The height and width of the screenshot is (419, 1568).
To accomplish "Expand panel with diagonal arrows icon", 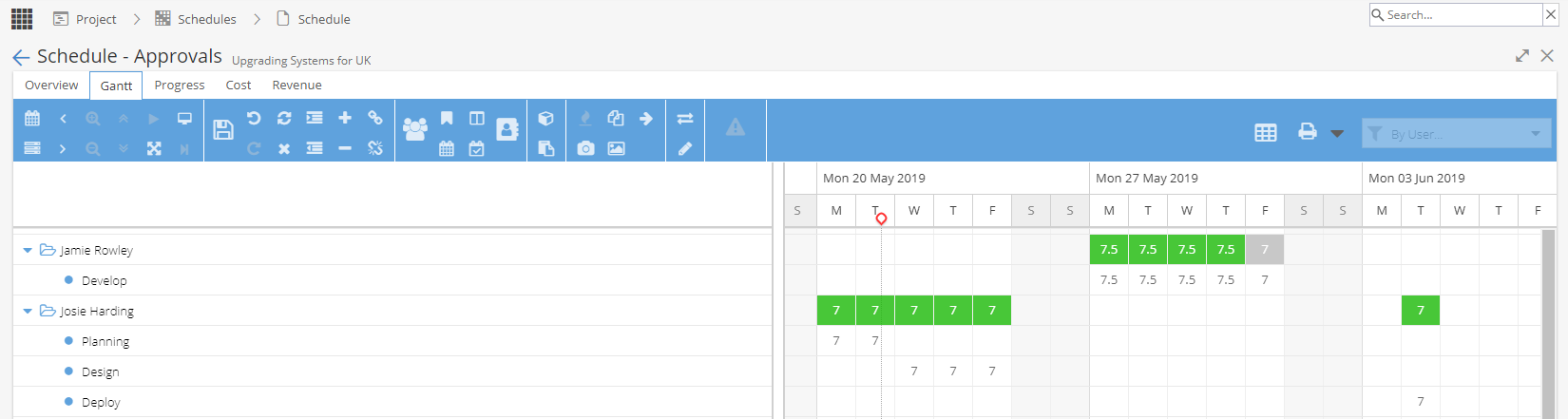I will click(1522, 56).
